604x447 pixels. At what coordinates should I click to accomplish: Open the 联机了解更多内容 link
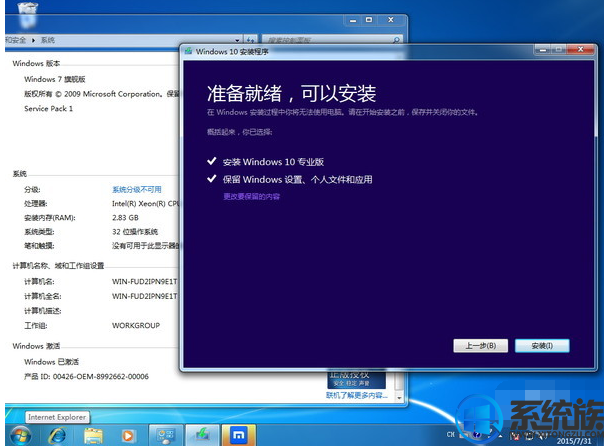[356, 395]
